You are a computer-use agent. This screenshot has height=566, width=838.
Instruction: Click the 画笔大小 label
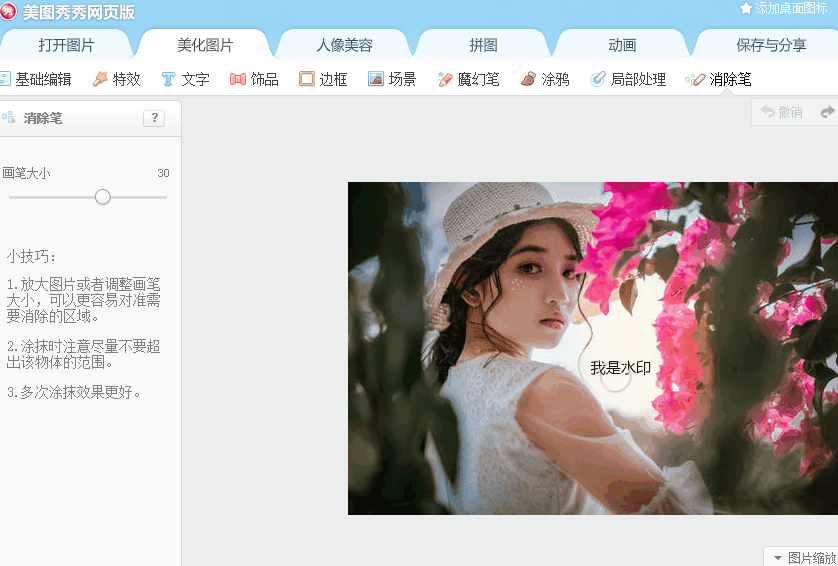[26, 173]
